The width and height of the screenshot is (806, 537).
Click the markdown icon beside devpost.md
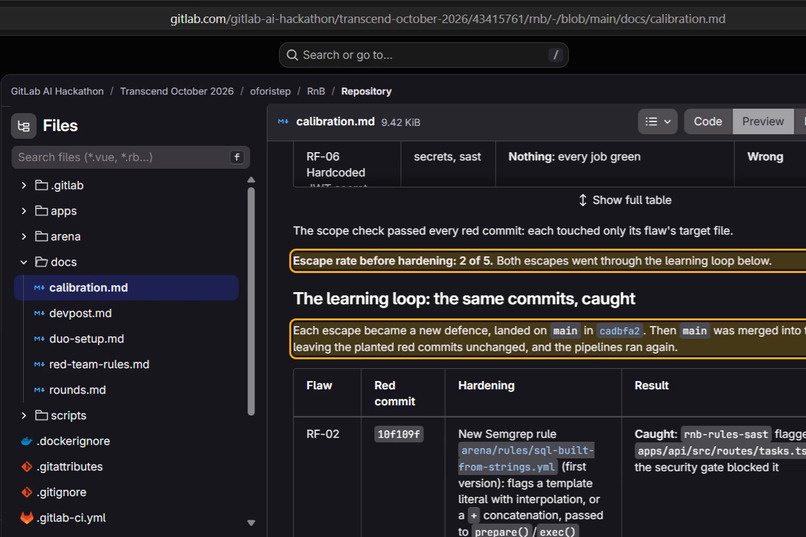point(39,313)
